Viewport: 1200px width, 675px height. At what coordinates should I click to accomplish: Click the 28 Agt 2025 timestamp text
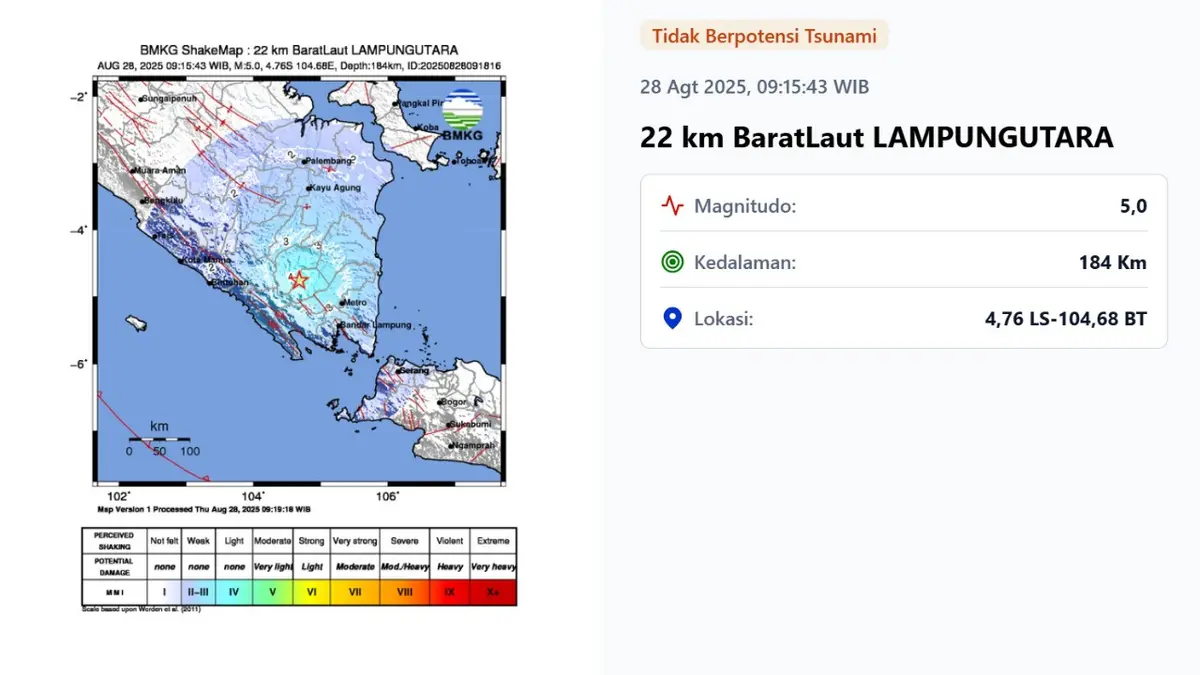755,87
